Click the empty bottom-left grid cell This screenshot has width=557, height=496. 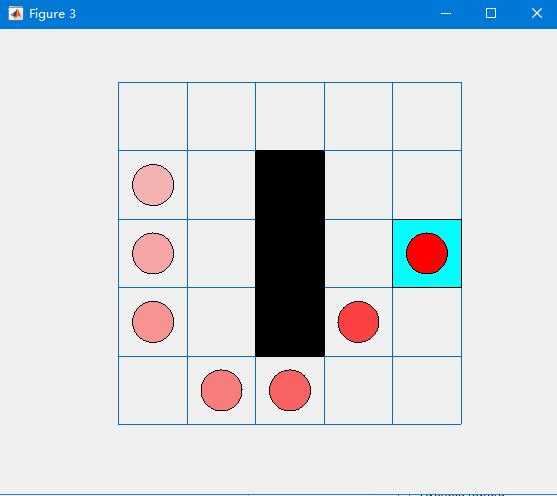tap(153, 390)
